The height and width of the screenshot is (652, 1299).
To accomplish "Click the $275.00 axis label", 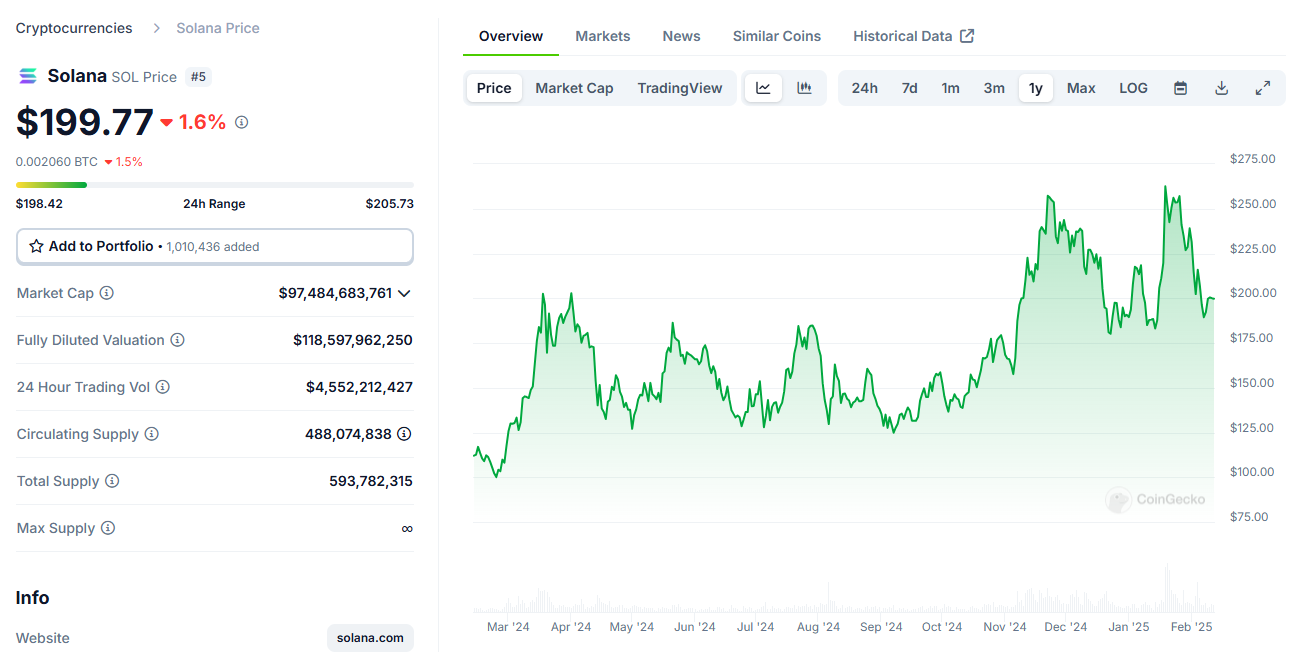I will [x=1253, y=159].
